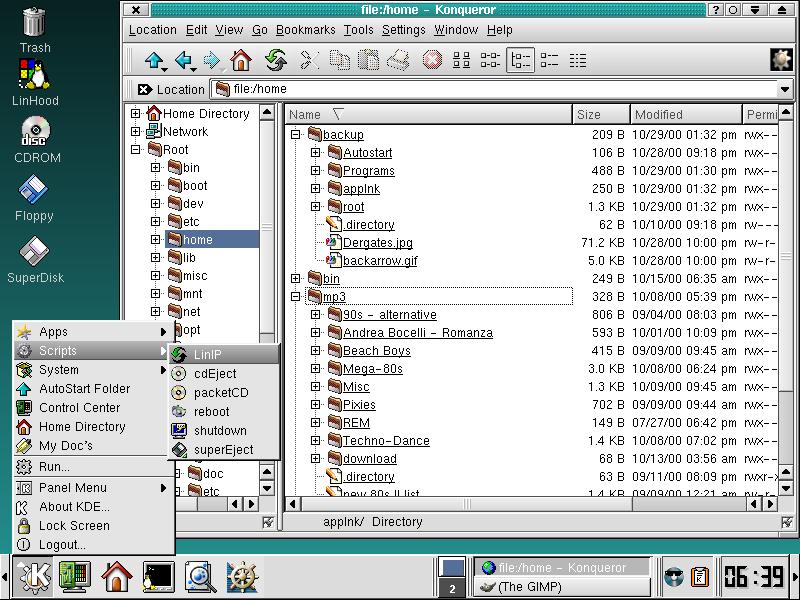Switch to virtual desktop 2 in pager
Viewport: 800px width, 600px height.
pos(452,588)
